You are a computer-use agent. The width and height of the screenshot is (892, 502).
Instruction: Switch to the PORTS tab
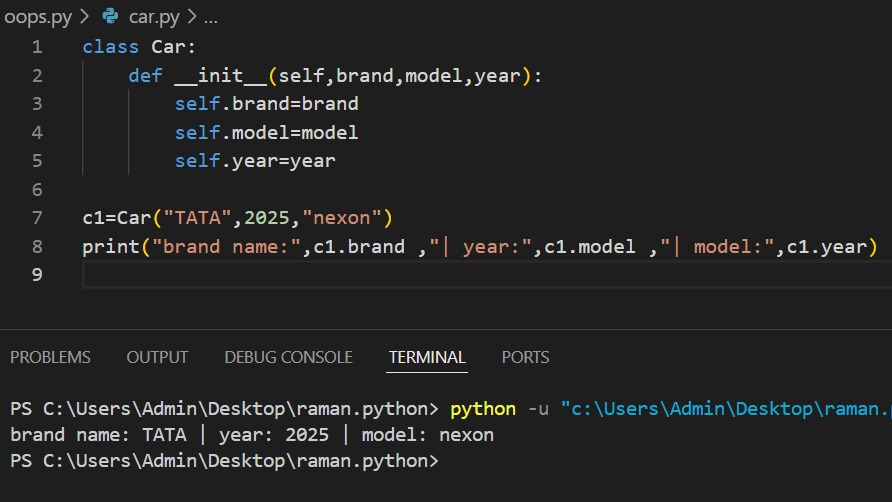click(525, 357)
